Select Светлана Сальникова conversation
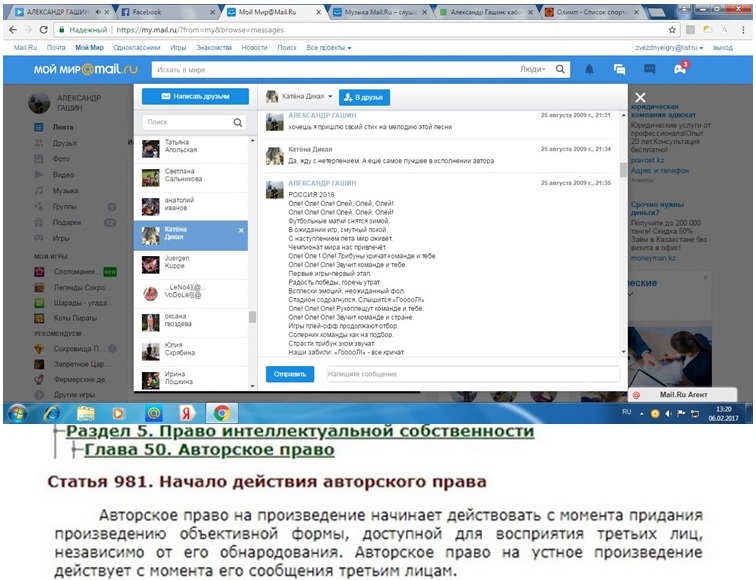Viewport: 756px width, 580px height. pyautogui.click(x=191, y=178)
